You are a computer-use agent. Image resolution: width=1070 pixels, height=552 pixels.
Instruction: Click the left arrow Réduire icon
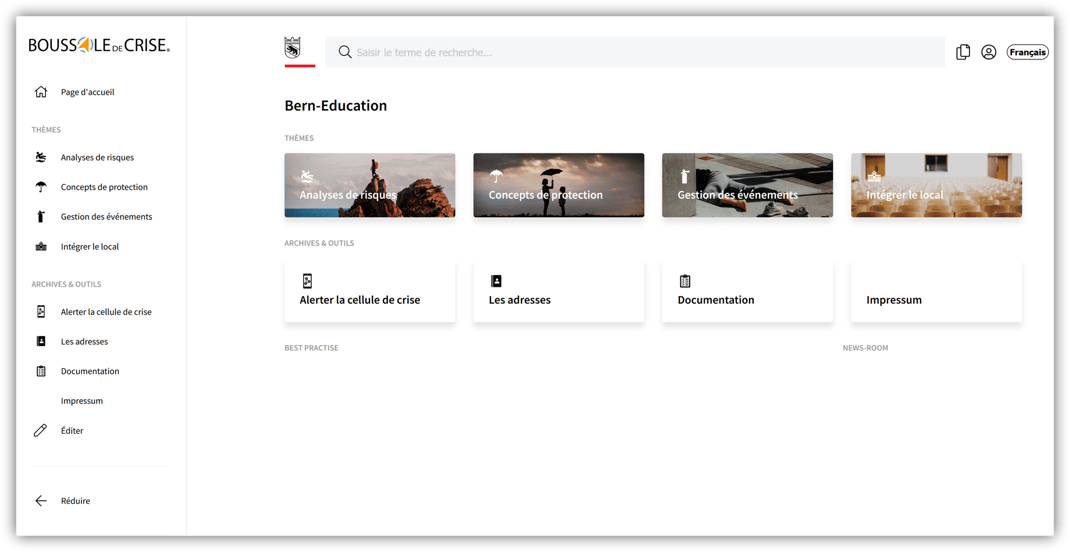[x=41, y=501]
